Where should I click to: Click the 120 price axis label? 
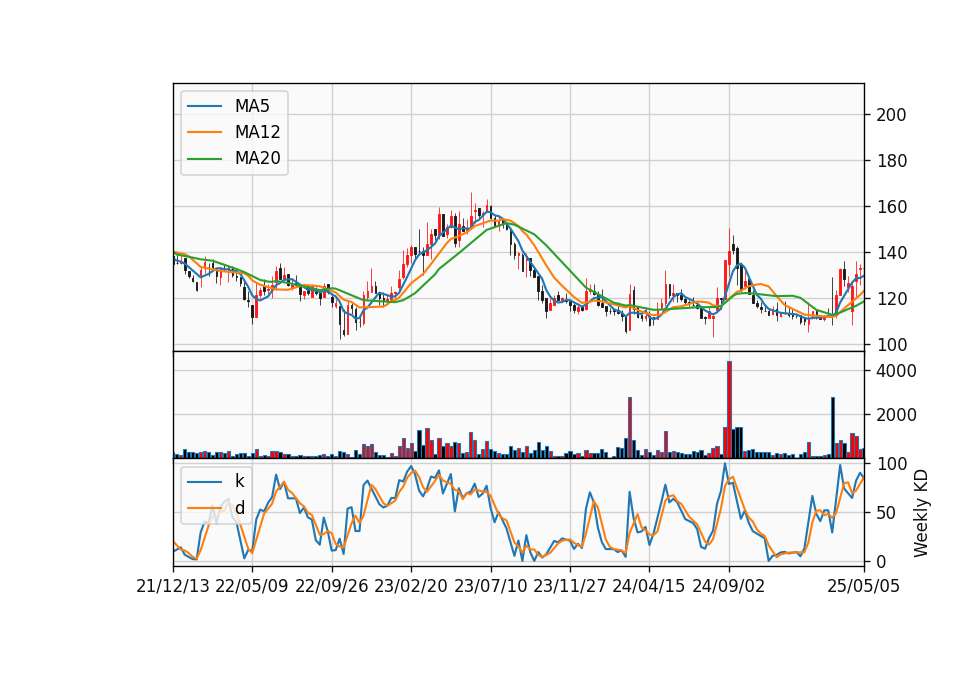point(891,299)
